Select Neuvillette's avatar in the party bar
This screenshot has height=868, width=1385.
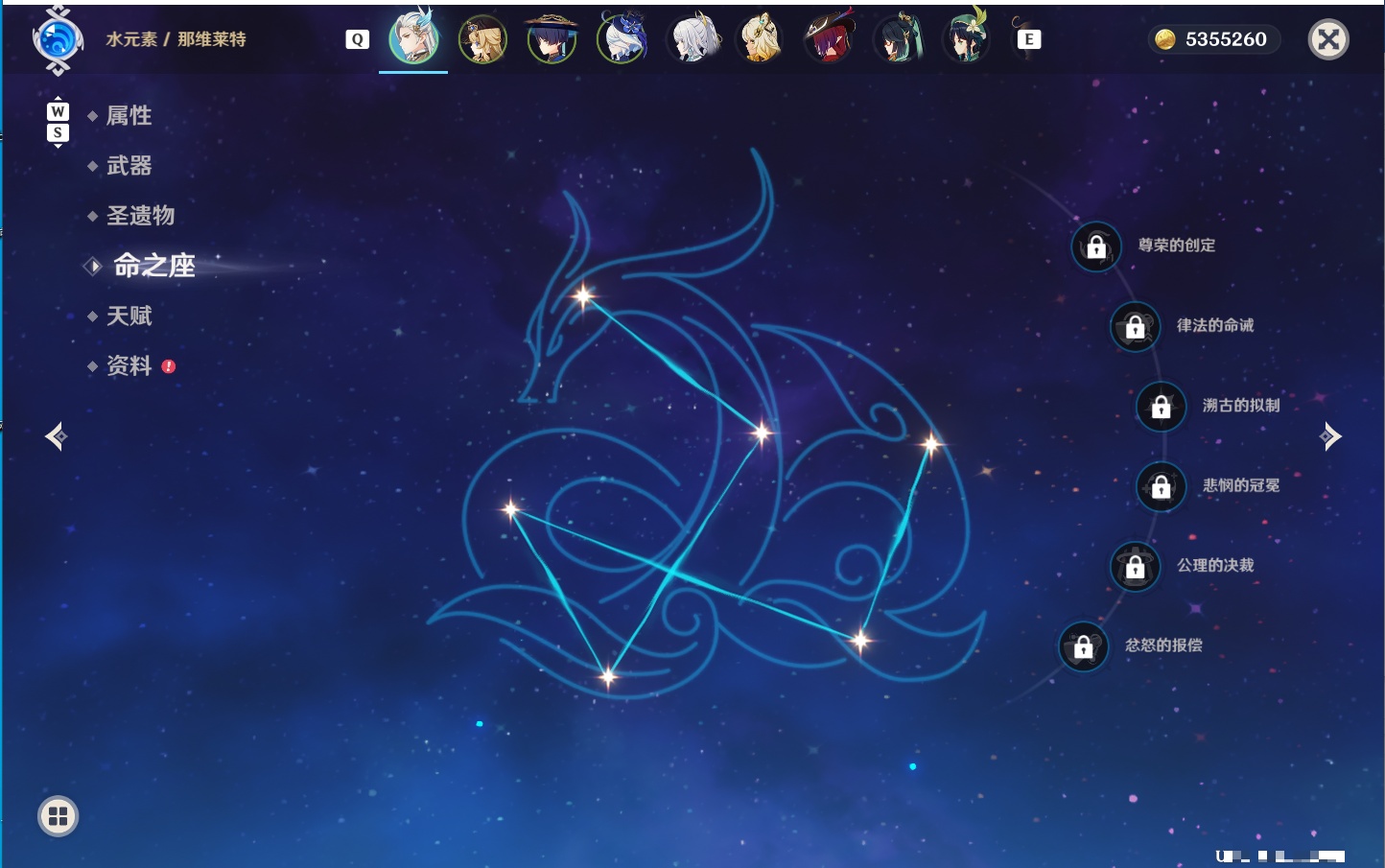[414, 39]
